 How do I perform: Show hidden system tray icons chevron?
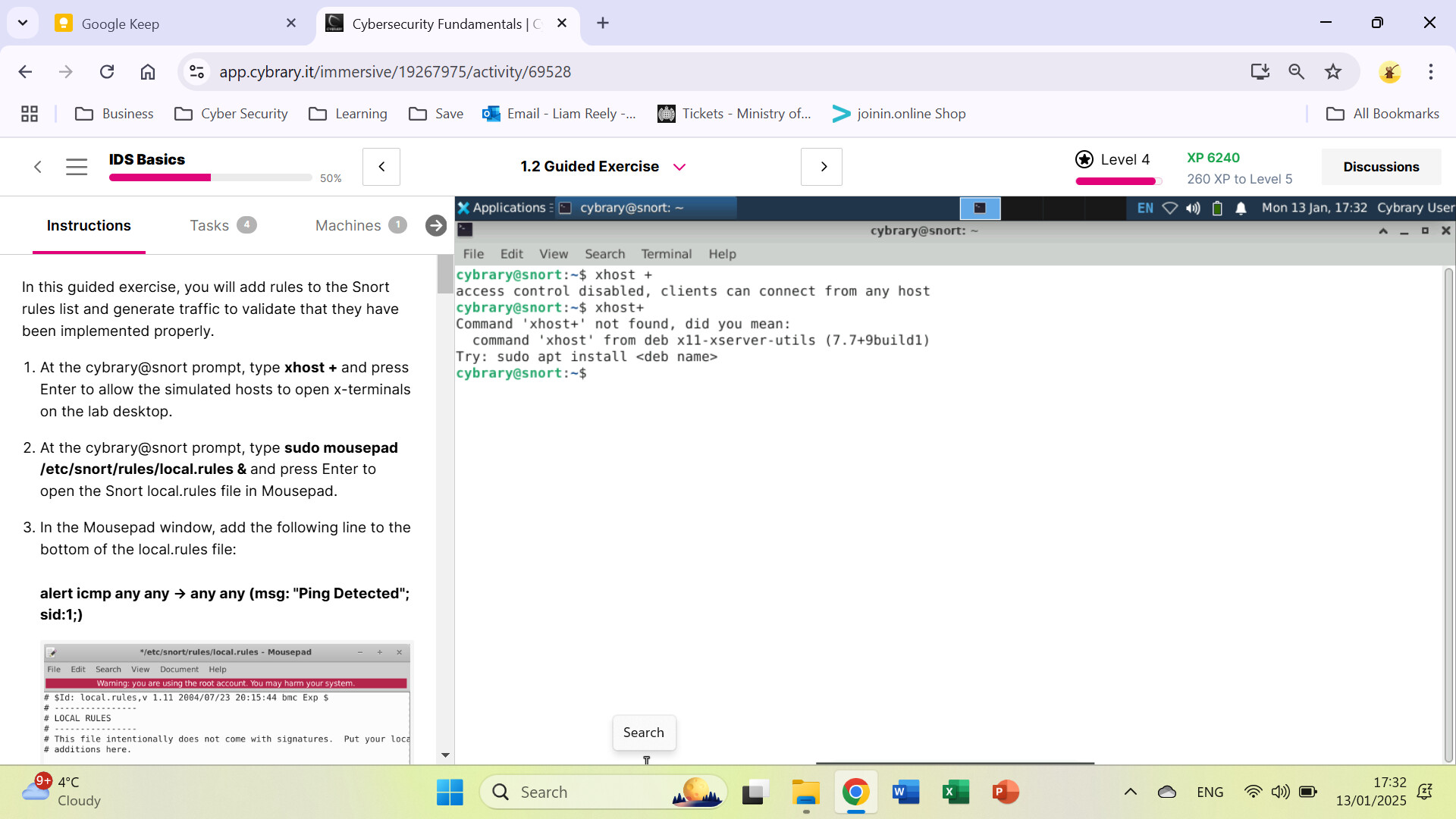[1130, 792]
